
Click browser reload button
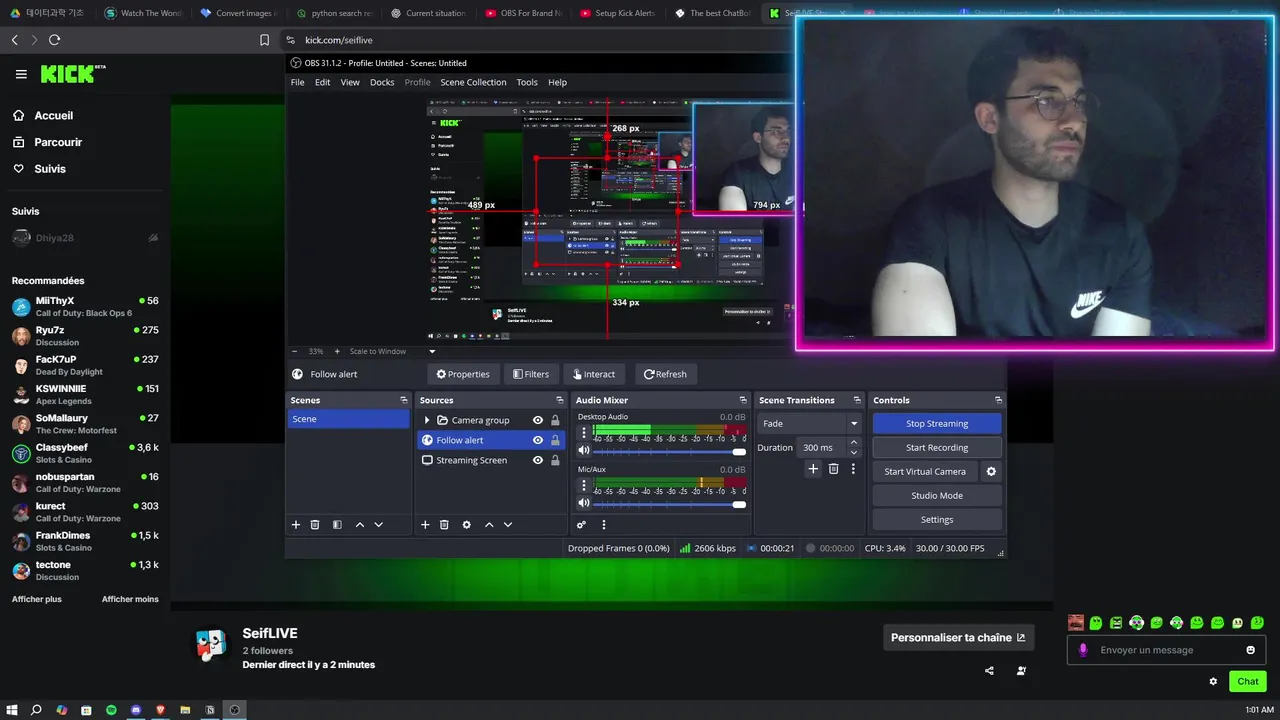point(54,40)
